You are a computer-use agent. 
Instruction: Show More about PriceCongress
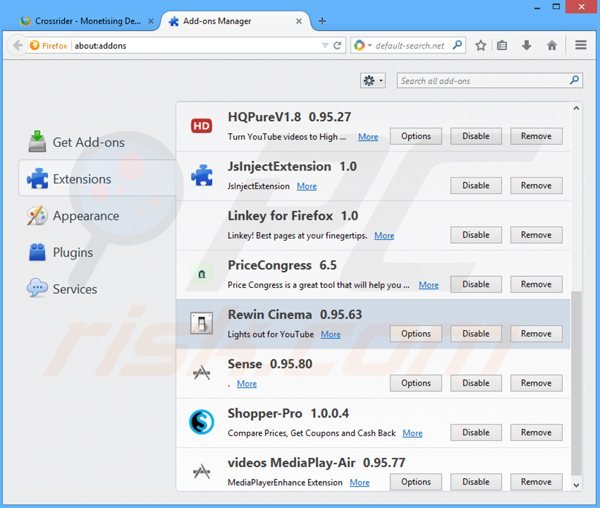(x=429, y=285)
